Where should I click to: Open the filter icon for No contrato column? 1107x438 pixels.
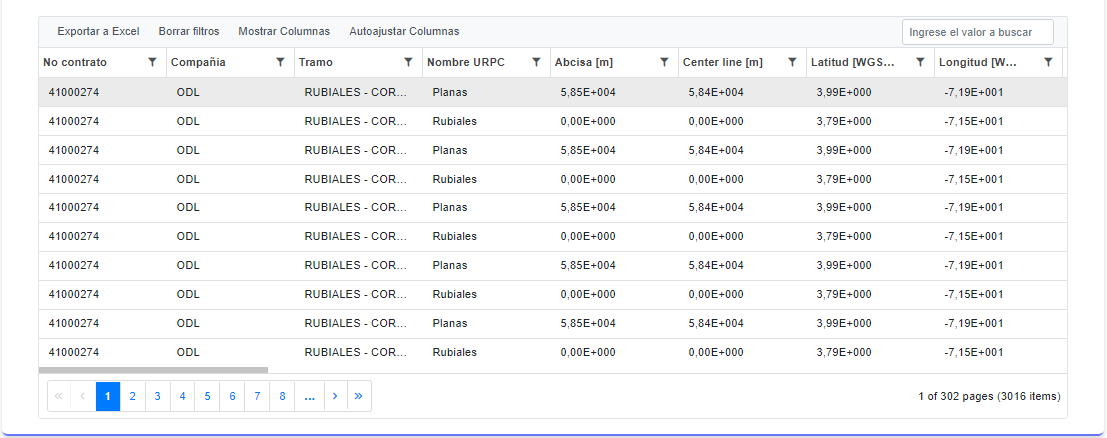click(152, 62)
